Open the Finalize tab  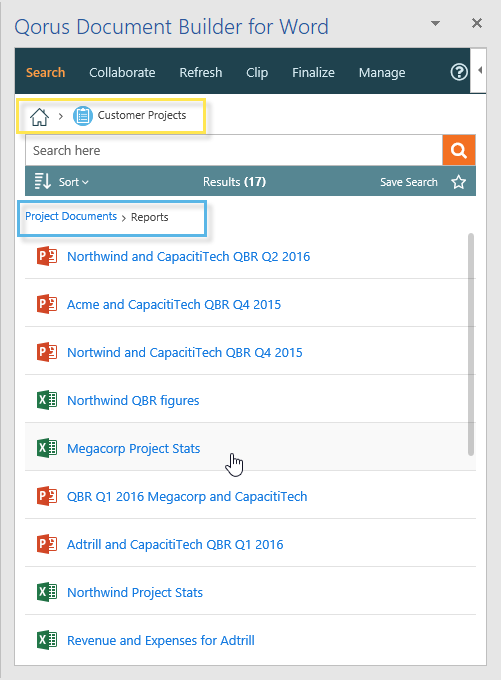tap(313, 72)
